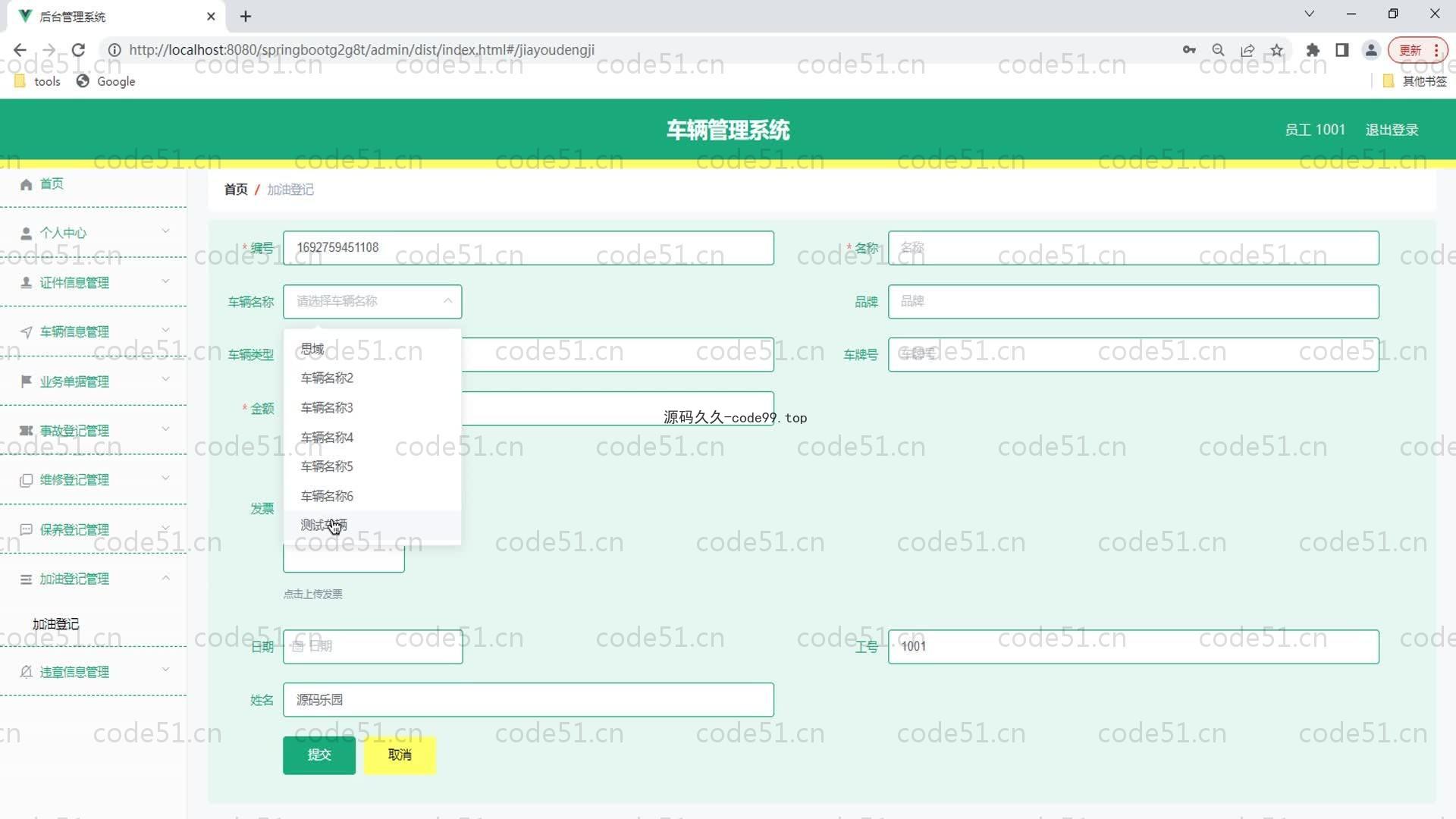Screen dimensions: 1456x819
Task: Focus the 品牌 input field
Action: tap(1133, 301)
